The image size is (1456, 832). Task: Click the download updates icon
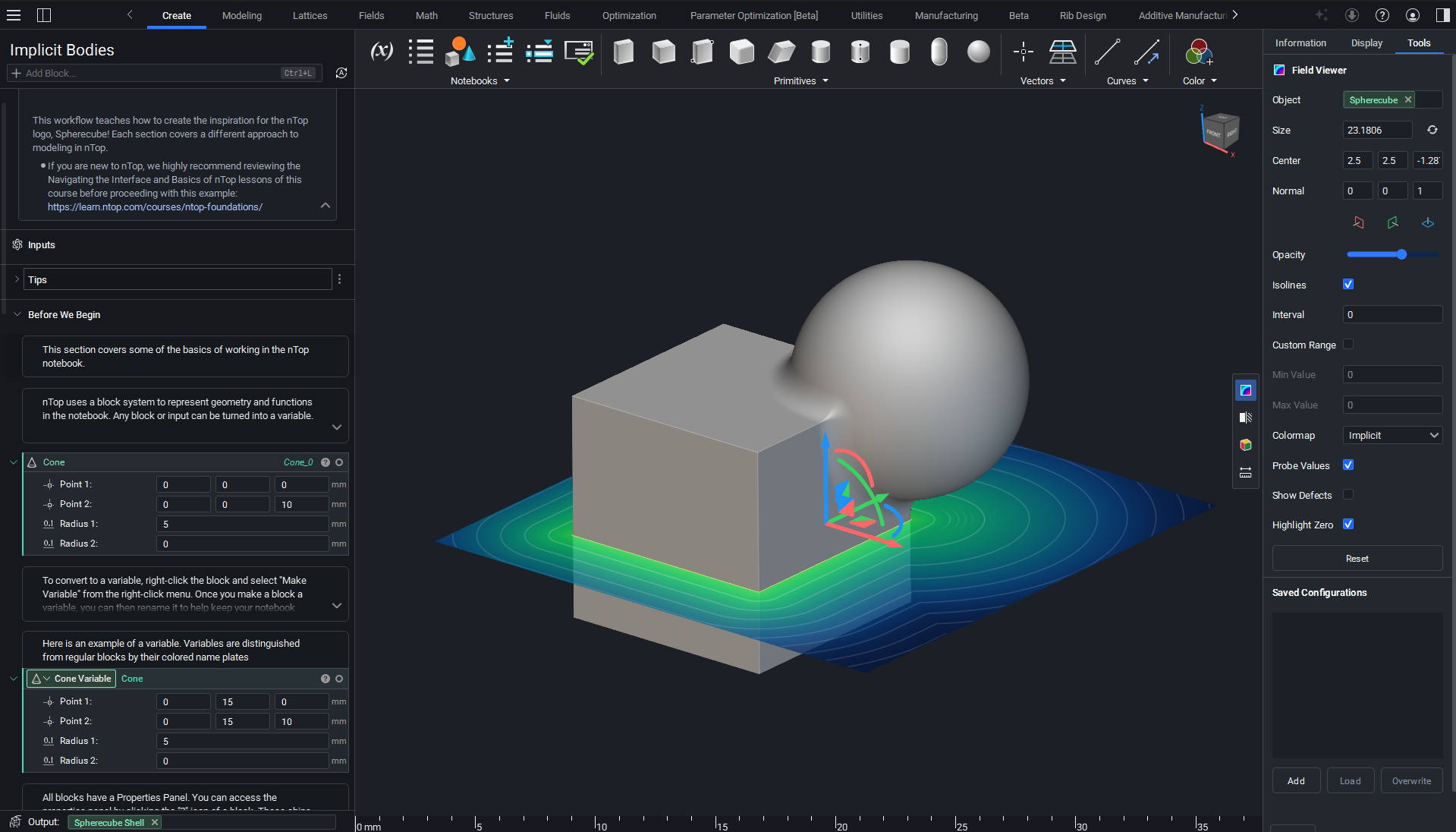pyautogui.click(x=1352, y=15)
